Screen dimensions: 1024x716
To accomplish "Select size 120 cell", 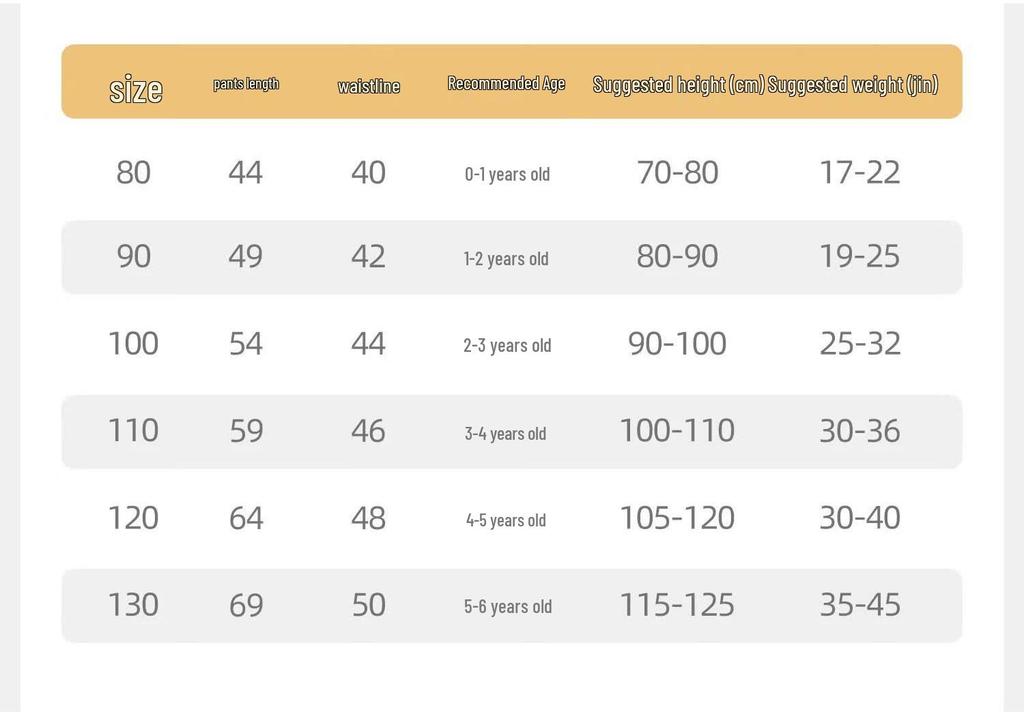I will click(x=133, y=518).
